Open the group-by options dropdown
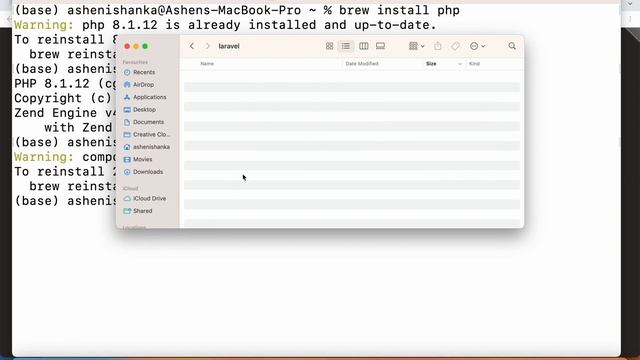Image resolution: width=640 pixels, height=360 pixels. 416,46
